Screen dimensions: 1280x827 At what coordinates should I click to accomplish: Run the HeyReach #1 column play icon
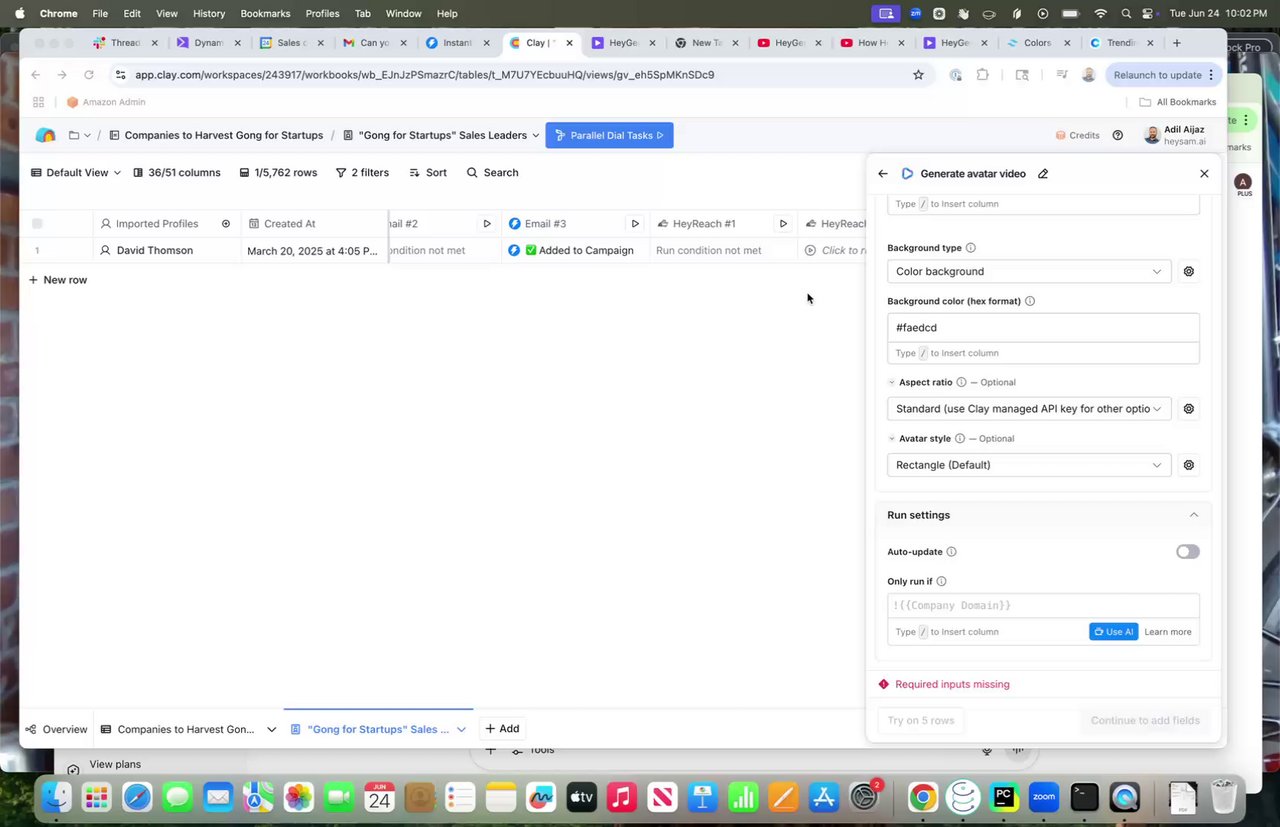783,224
